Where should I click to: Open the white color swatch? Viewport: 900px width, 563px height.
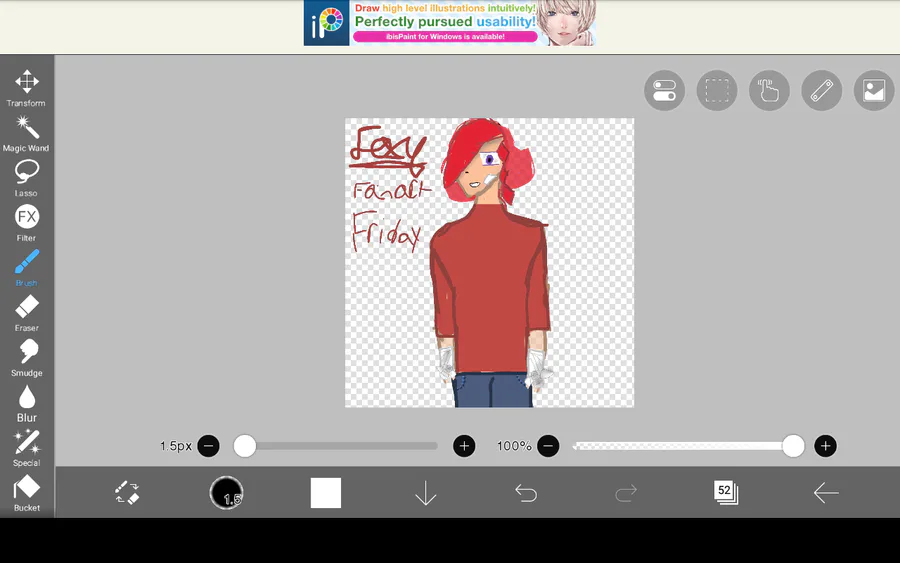(x=325, y=493)
